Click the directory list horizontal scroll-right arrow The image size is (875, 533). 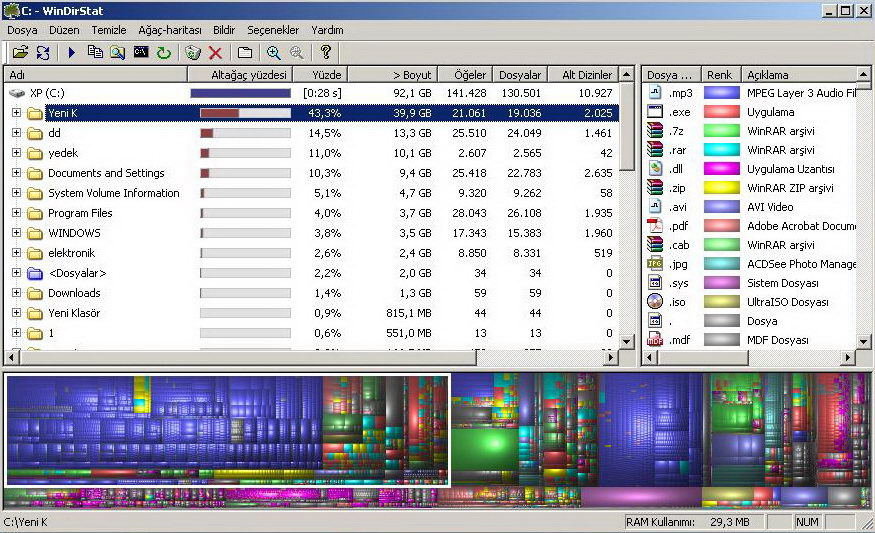pos(610,357)
